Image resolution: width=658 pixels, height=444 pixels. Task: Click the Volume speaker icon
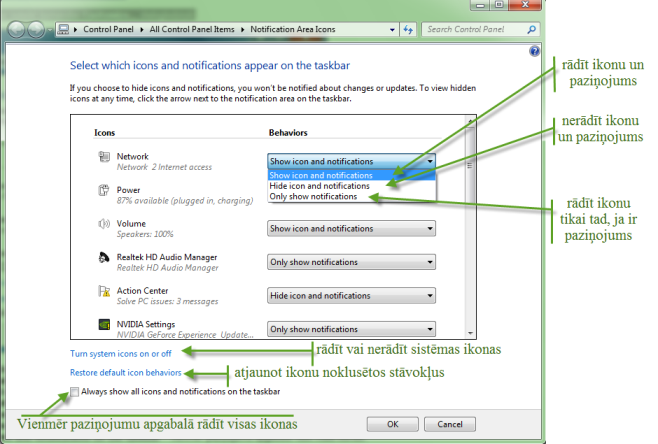tap(104, 225)
